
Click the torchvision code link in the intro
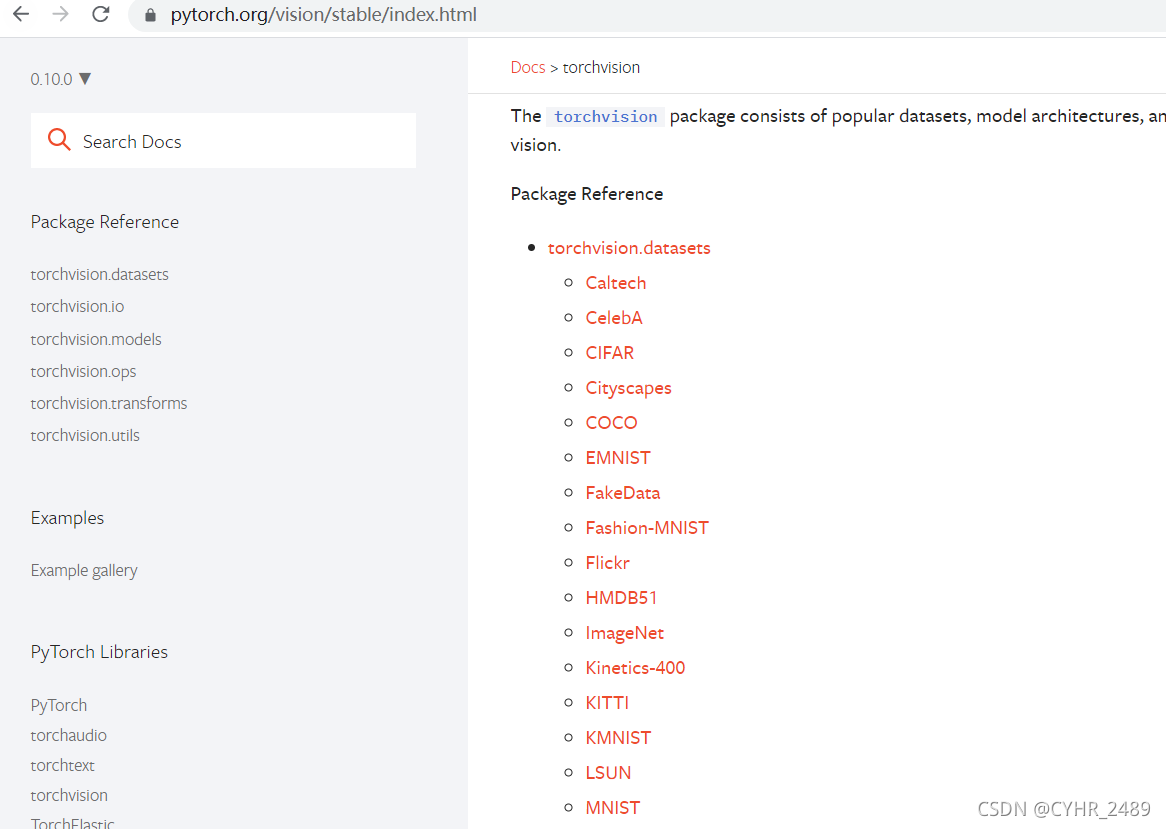pos(605,117)
